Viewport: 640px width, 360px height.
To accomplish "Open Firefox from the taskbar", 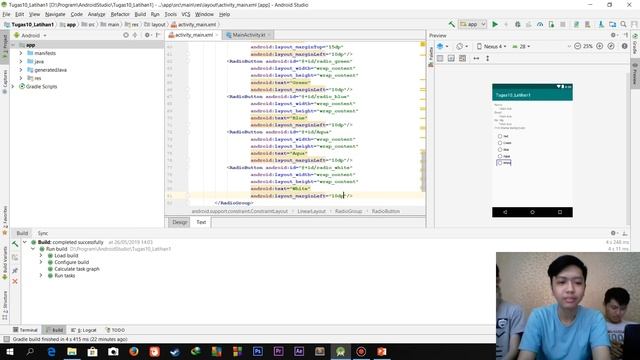I will (x=133, y=351).
